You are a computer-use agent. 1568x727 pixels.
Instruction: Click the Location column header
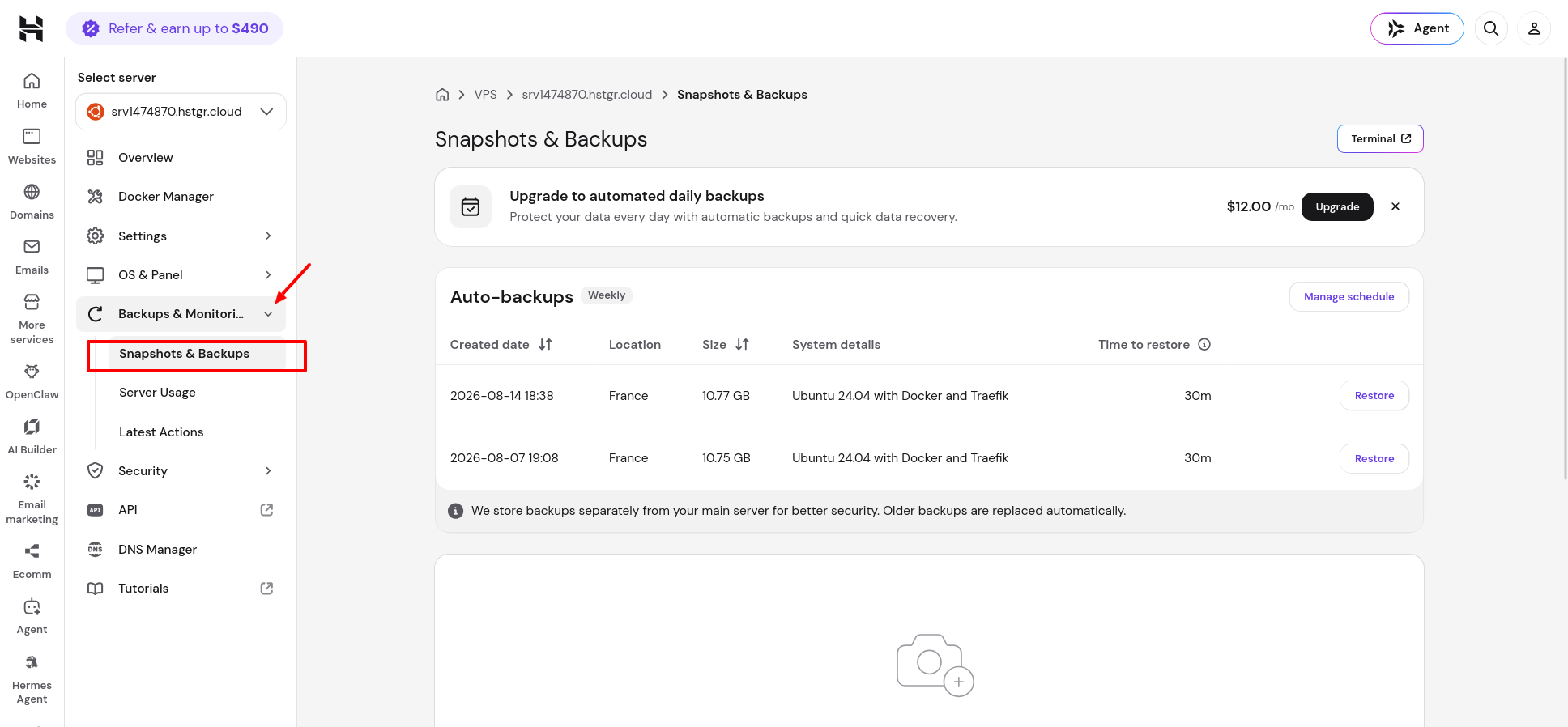pyautogui.click(x=634, y=345)
